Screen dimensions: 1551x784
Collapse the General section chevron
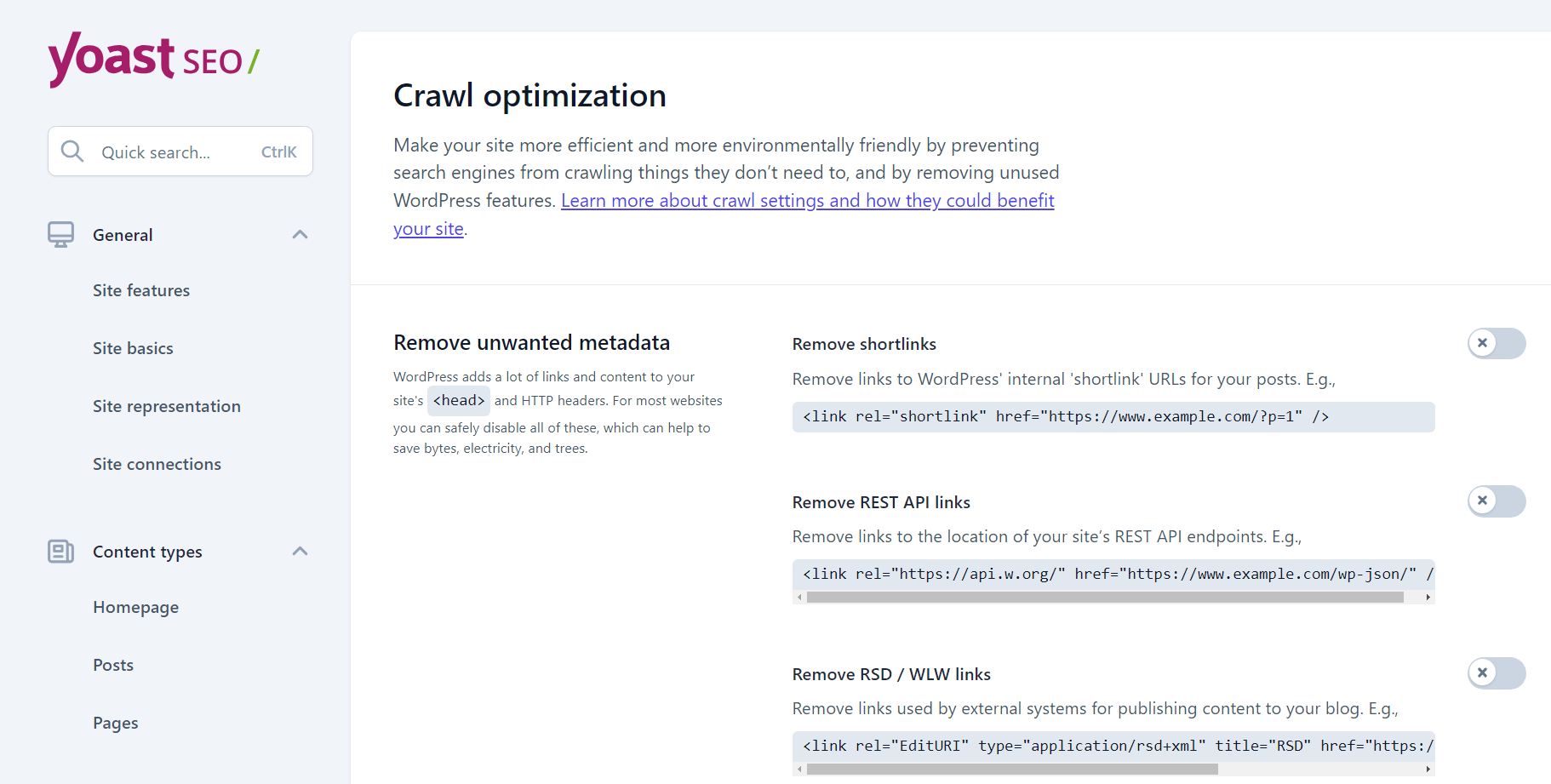click(x=300, y=235)
